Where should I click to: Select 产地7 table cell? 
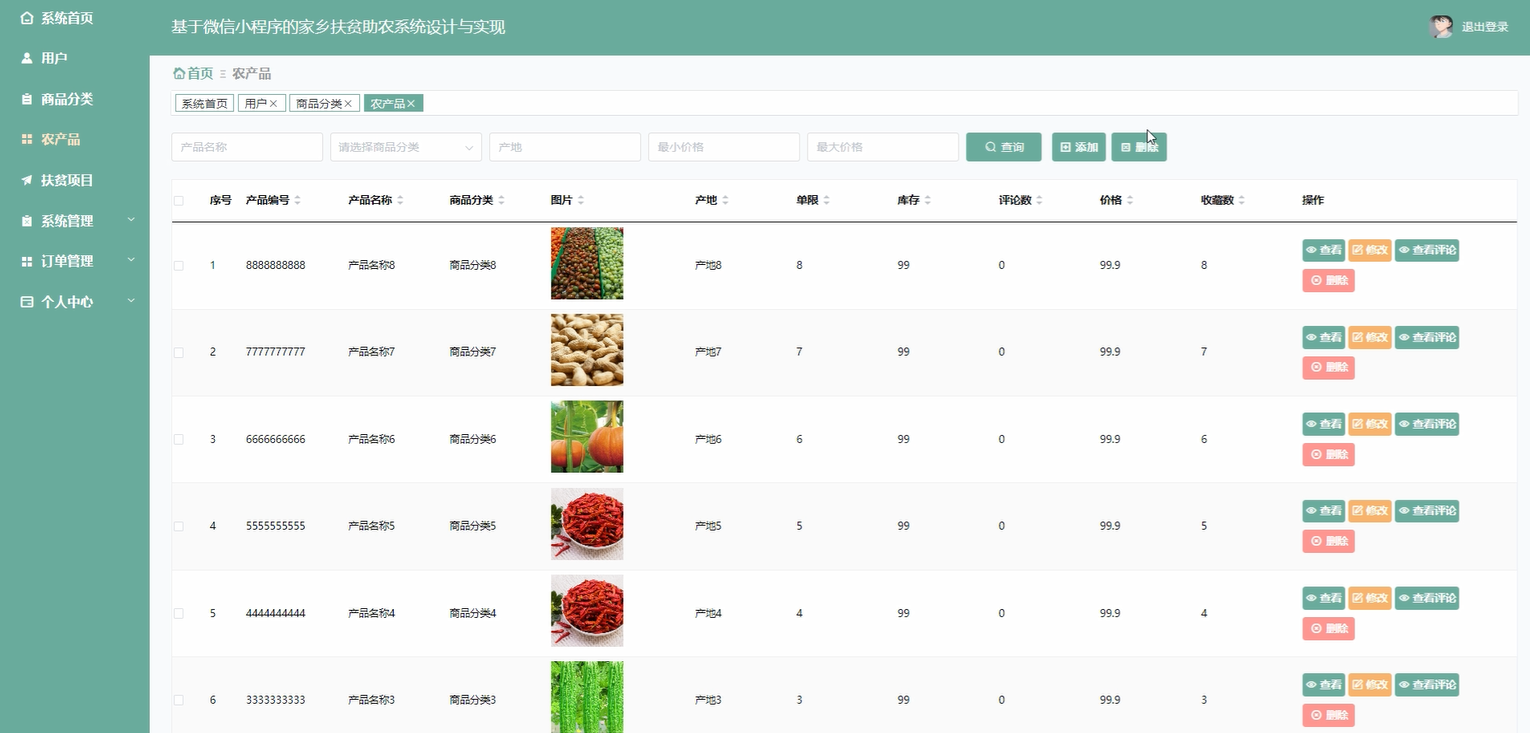pos(708,352)
